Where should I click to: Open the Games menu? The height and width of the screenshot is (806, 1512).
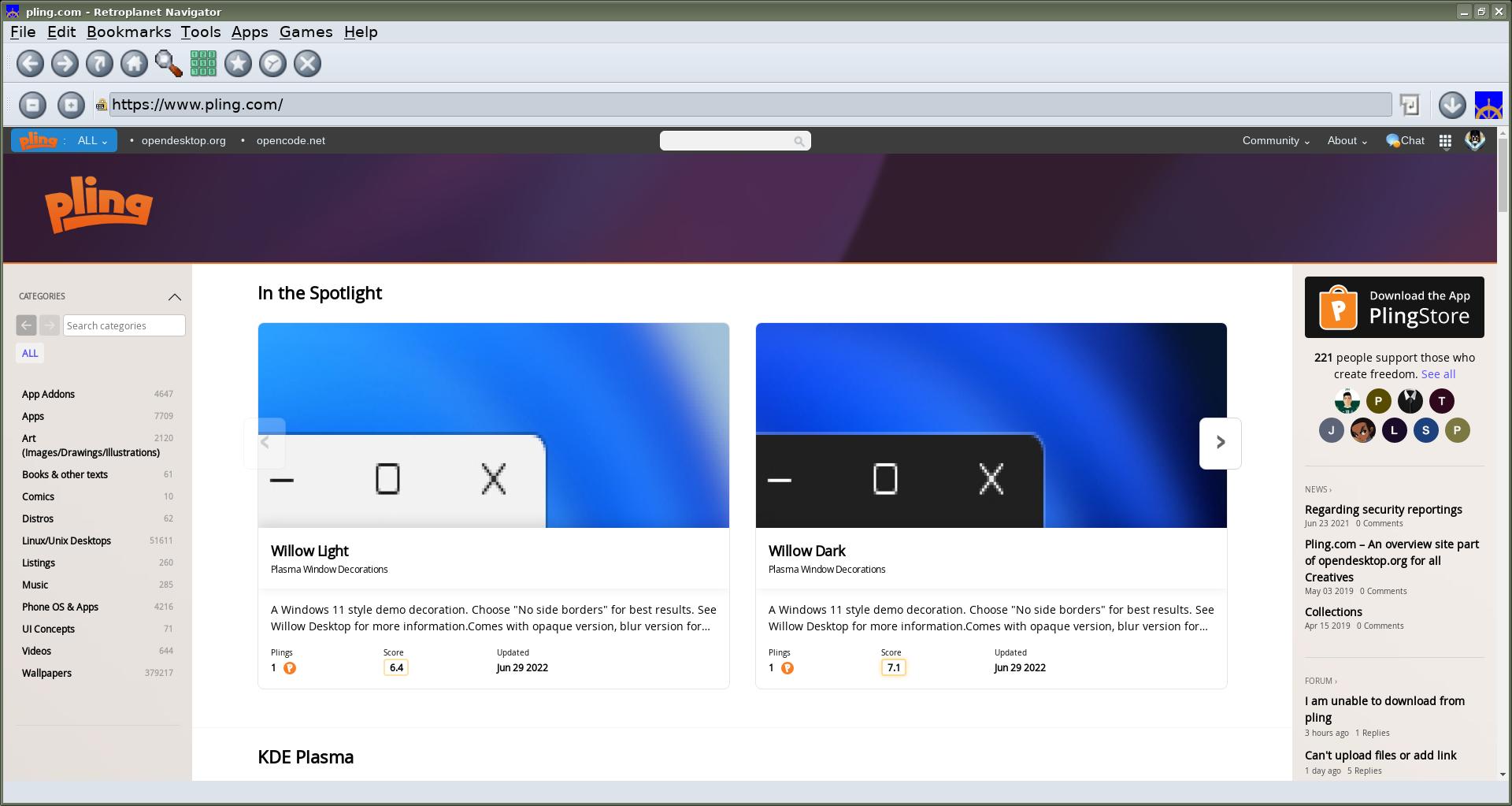pos(306,32)
